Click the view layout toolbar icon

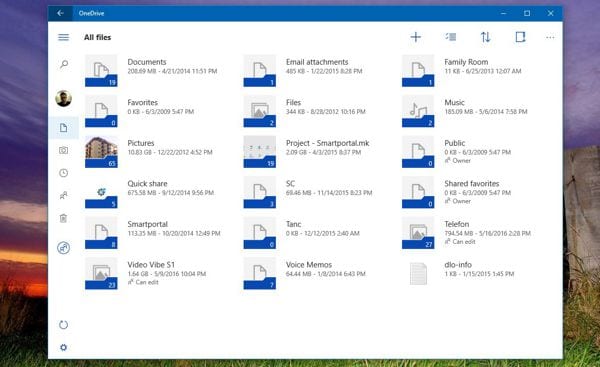[x=520, y=37]
